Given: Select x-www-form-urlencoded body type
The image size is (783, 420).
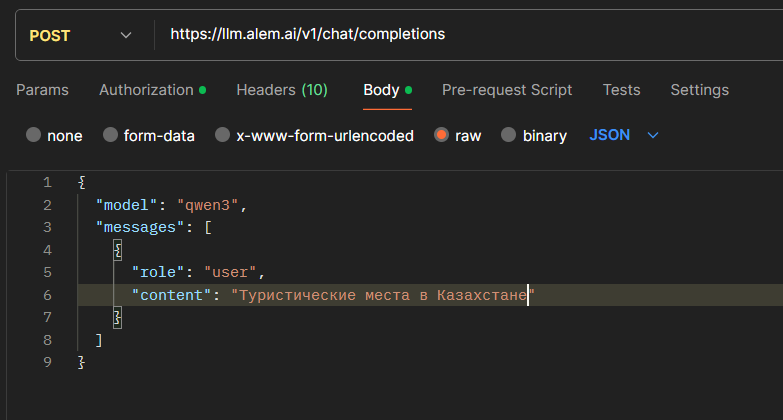Looking at the screenshot, I should pos(223,135).
